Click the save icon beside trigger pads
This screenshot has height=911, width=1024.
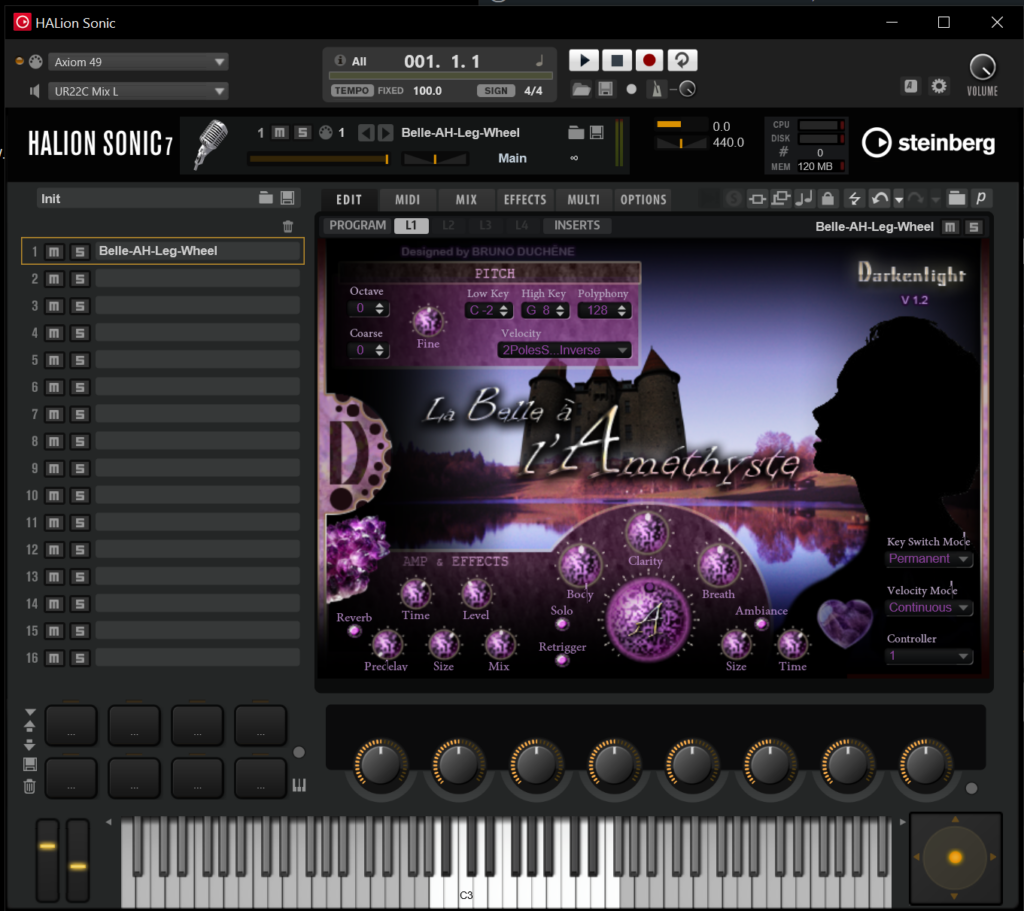pyautogui.click(x=29, y=764)
